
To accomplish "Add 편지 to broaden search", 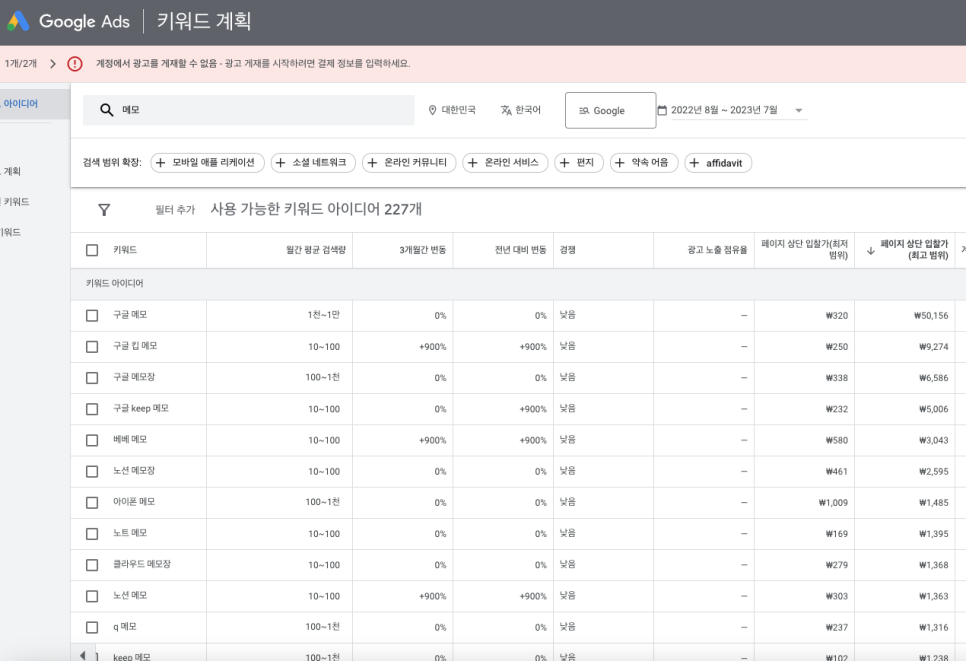I will click(x=579, y=163).
